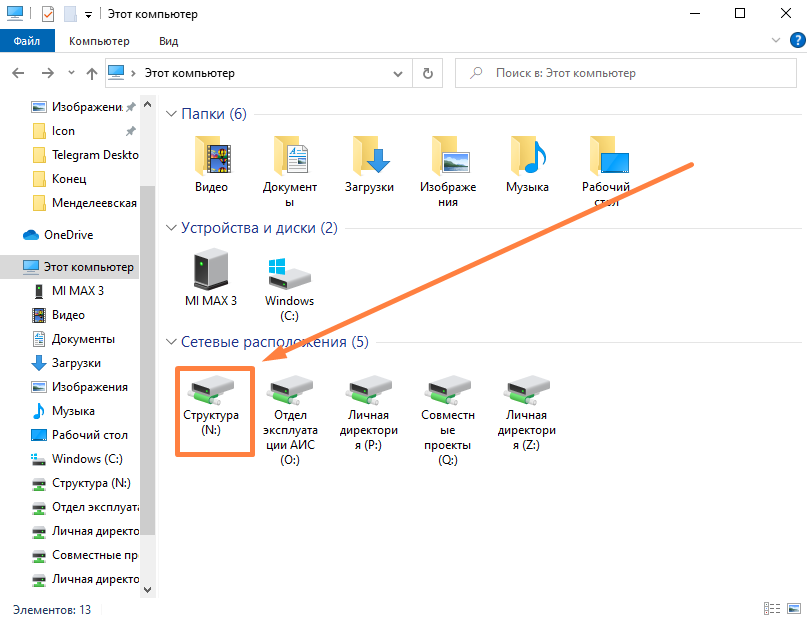Collapse the Устройства и диски group

(x=171, y=228)
